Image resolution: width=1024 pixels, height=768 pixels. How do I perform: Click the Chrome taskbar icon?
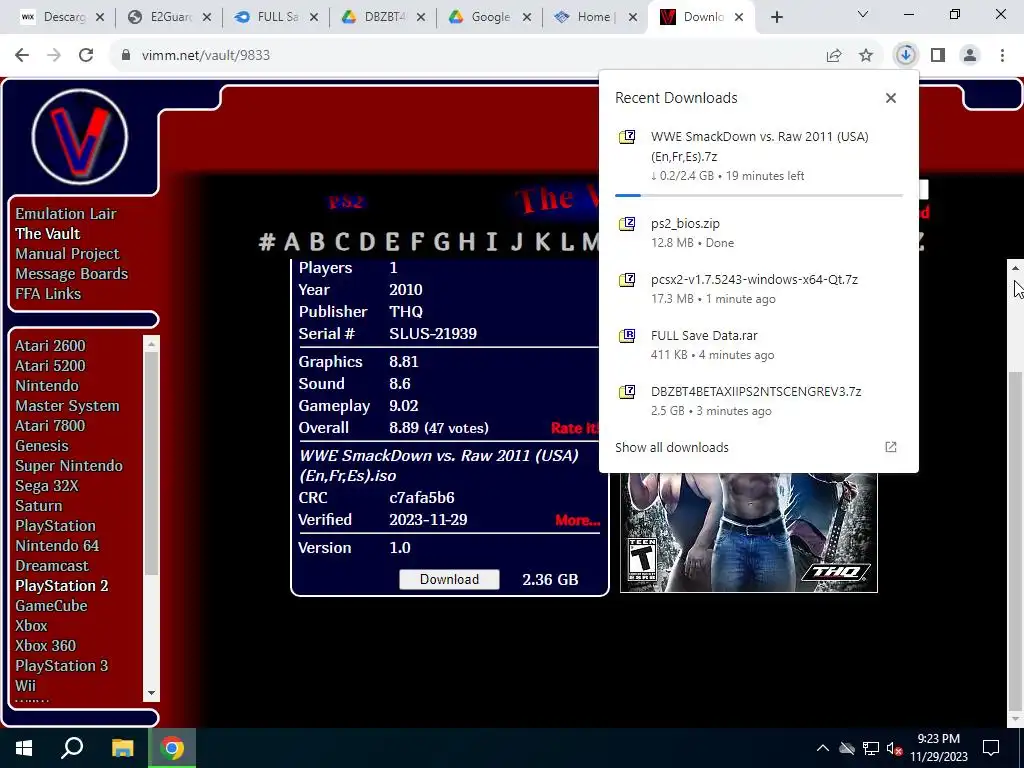[172, 748]
